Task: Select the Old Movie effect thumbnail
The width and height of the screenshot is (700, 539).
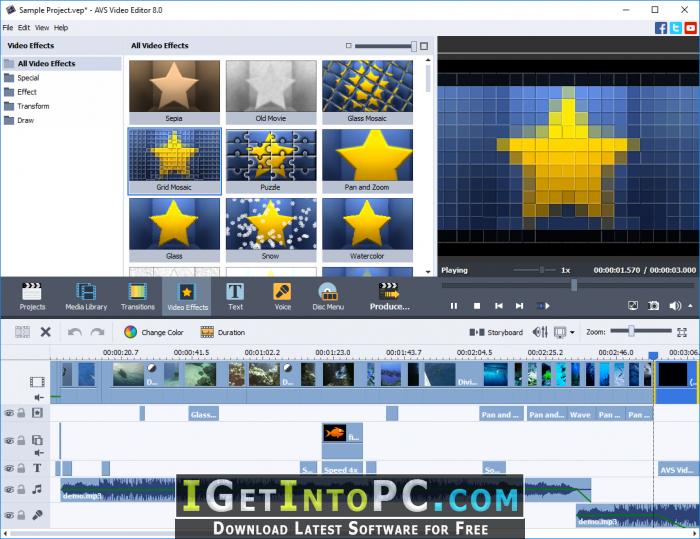Action: tap(271, 92)
